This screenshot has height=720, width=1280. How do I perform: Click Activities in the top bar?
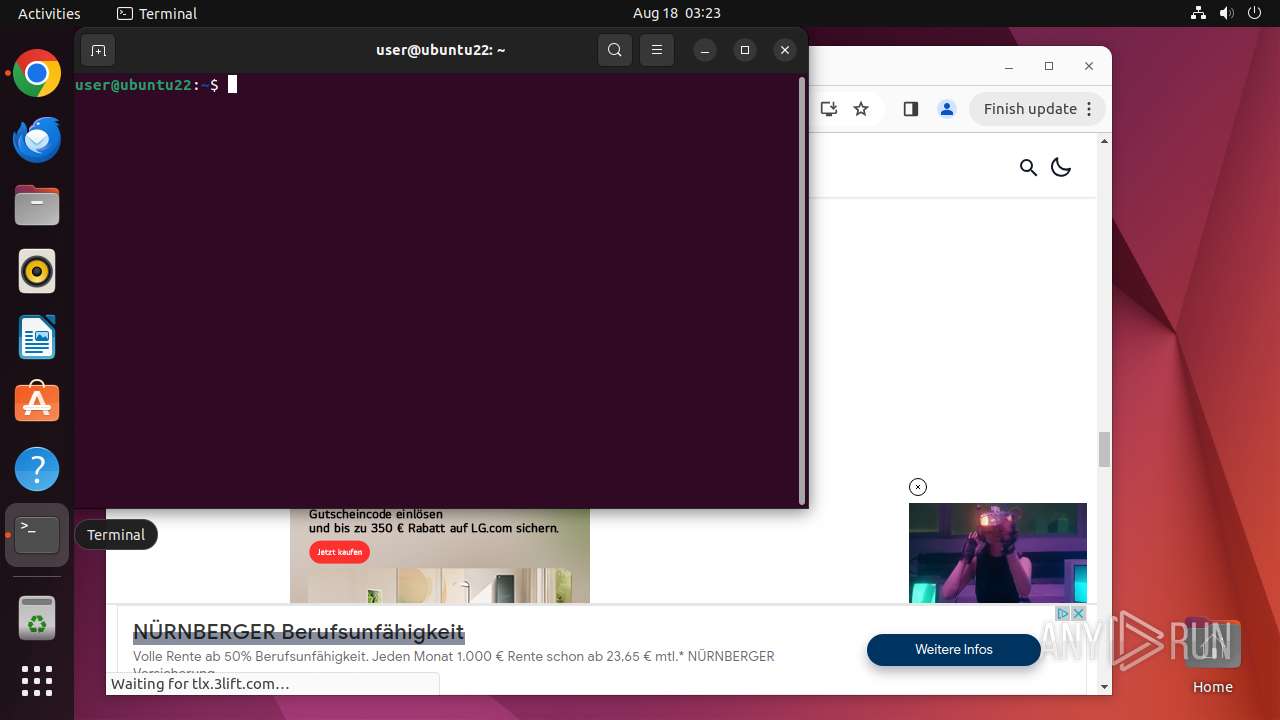[49, 13]
